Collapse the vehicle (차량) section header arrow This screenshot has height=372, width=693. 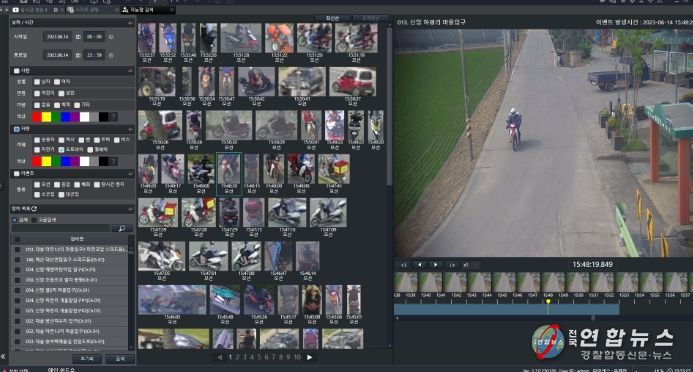(x=130, y=129)
